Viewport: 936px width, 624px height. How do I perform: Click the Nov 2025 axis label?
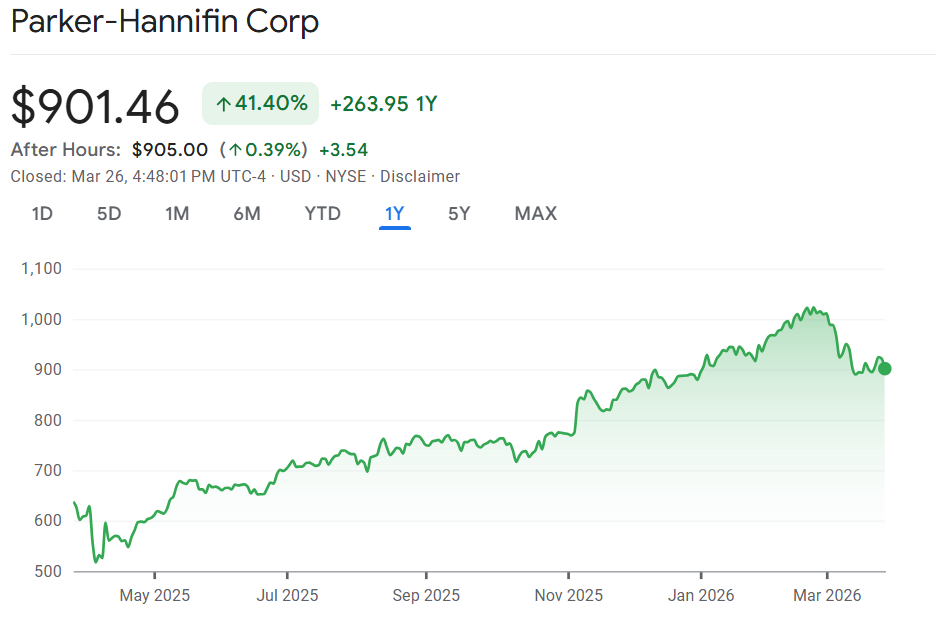click(567, 595)
